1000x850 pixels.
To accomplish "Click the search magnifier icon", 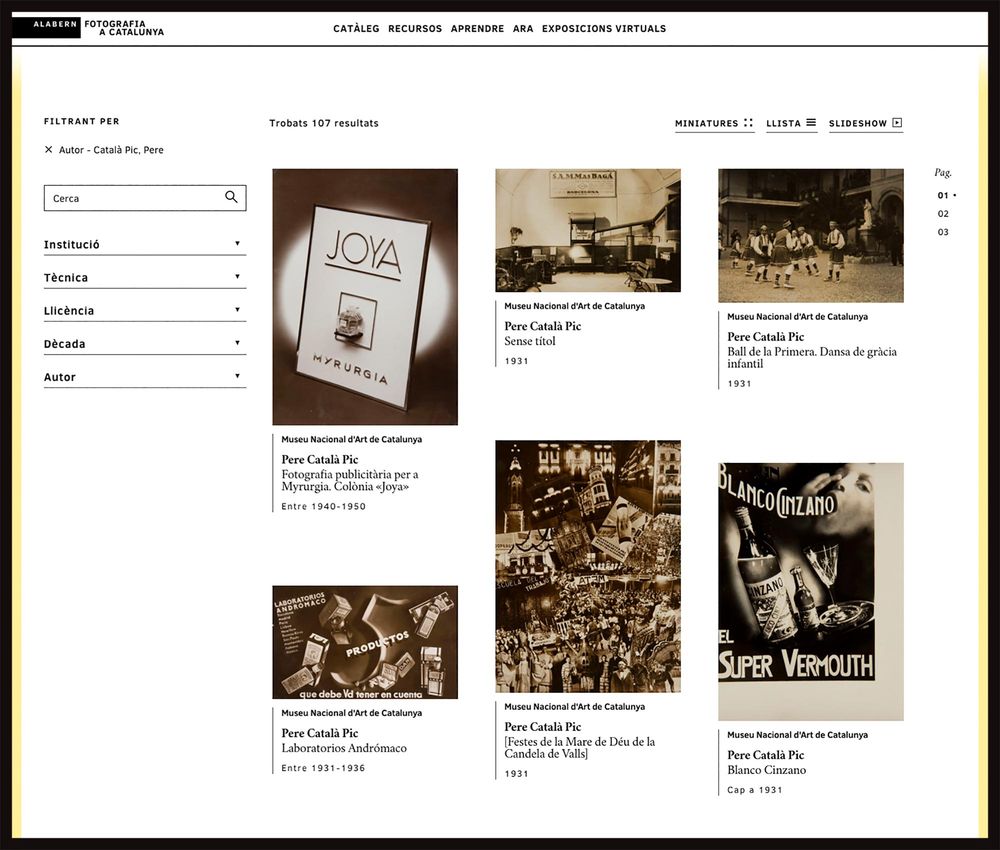I will pyautogui.click(x=231, y=197).
